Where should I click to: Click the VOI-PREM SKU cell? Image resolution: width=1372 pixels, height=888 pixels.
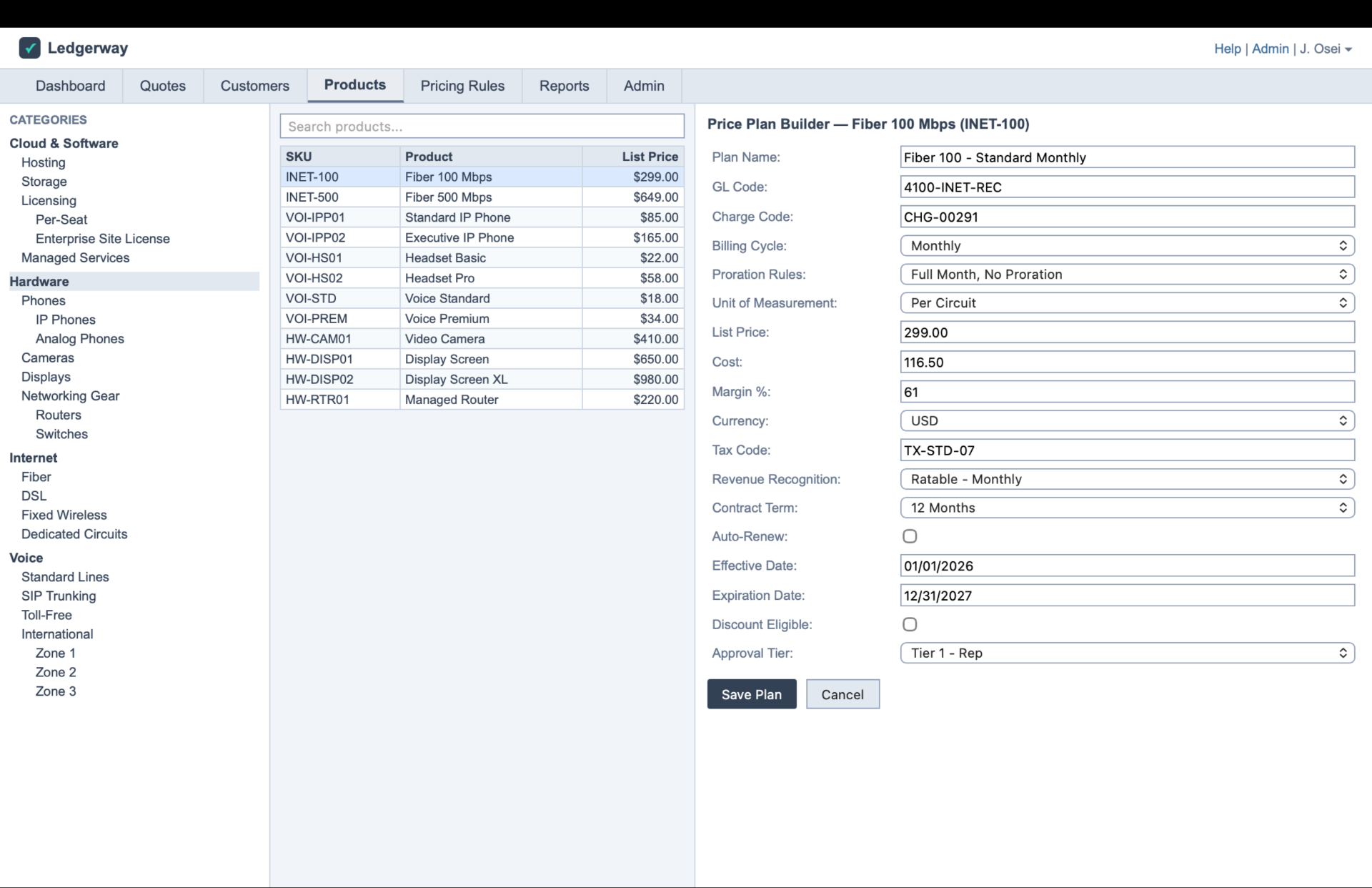click(340, 319)
